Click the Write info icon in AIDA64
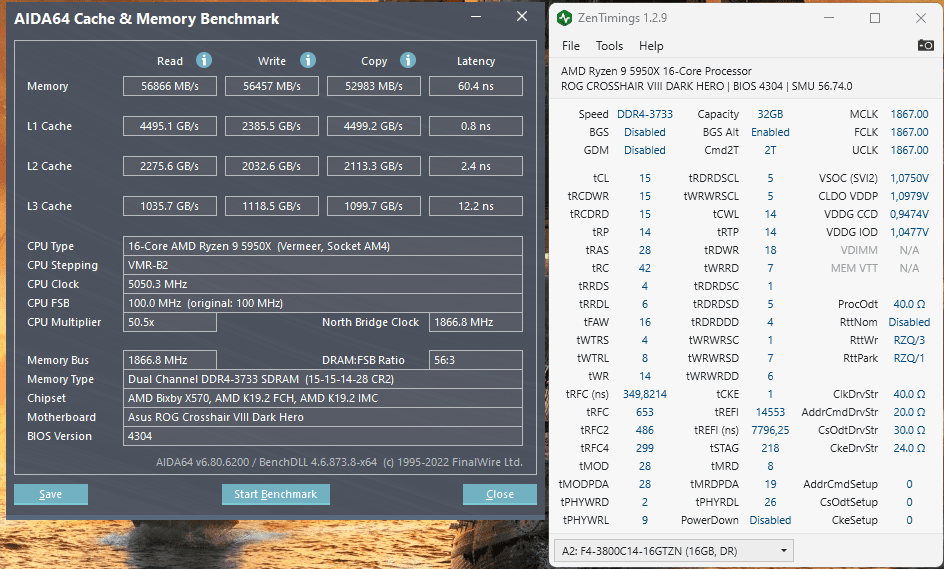Image resolution: width=944 pixels, height=569 pixels. (x=308, y=60)
